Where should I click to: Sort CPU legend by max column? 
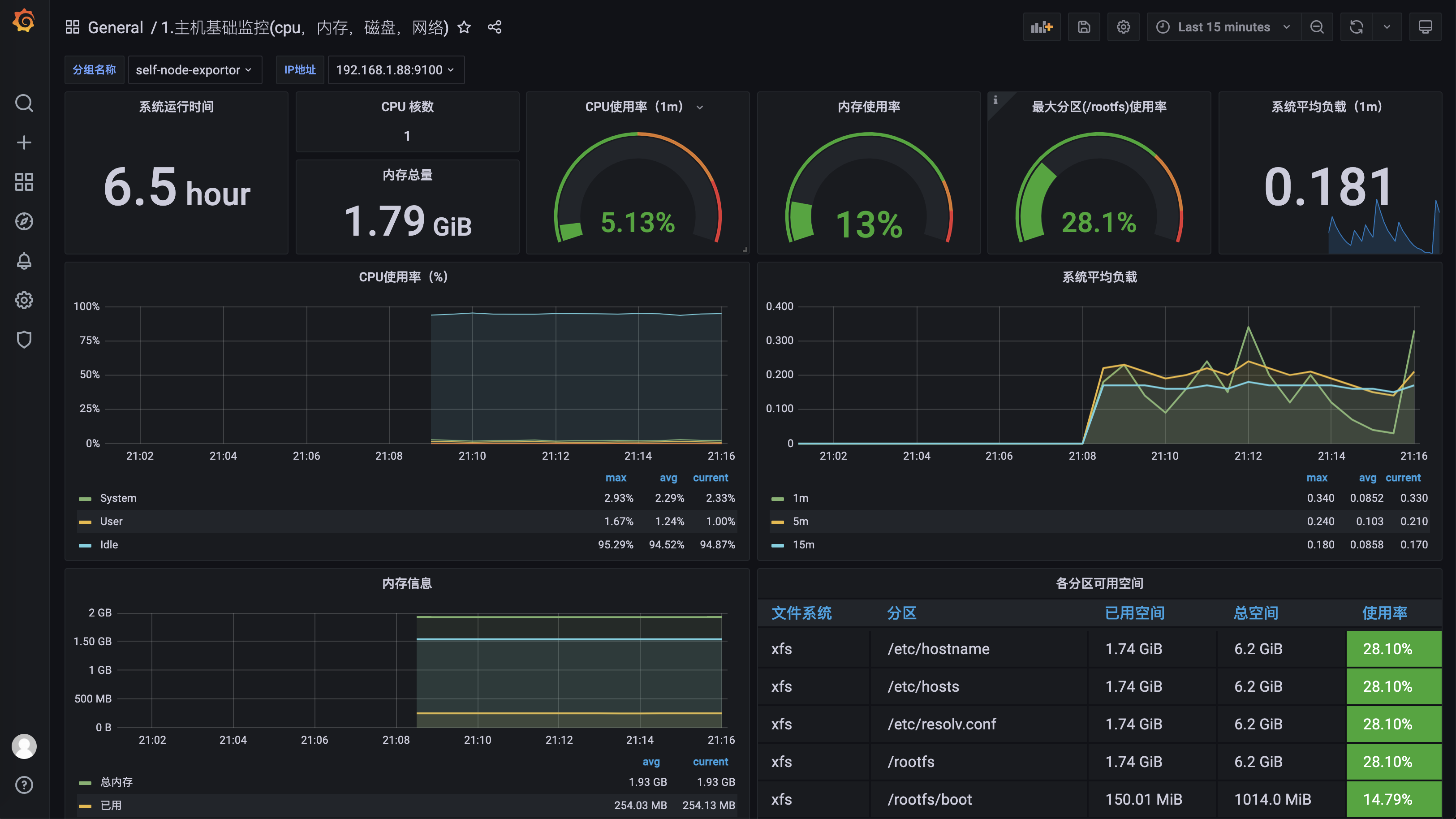coord(616,478)
